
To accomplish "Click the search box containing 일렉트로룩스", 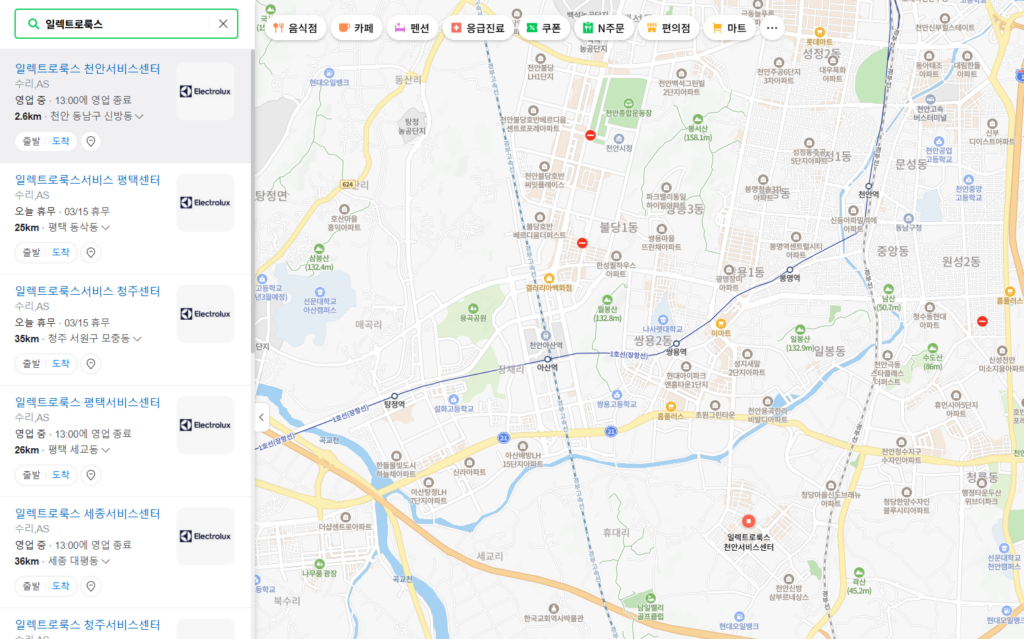I will (x=126, y=24).
